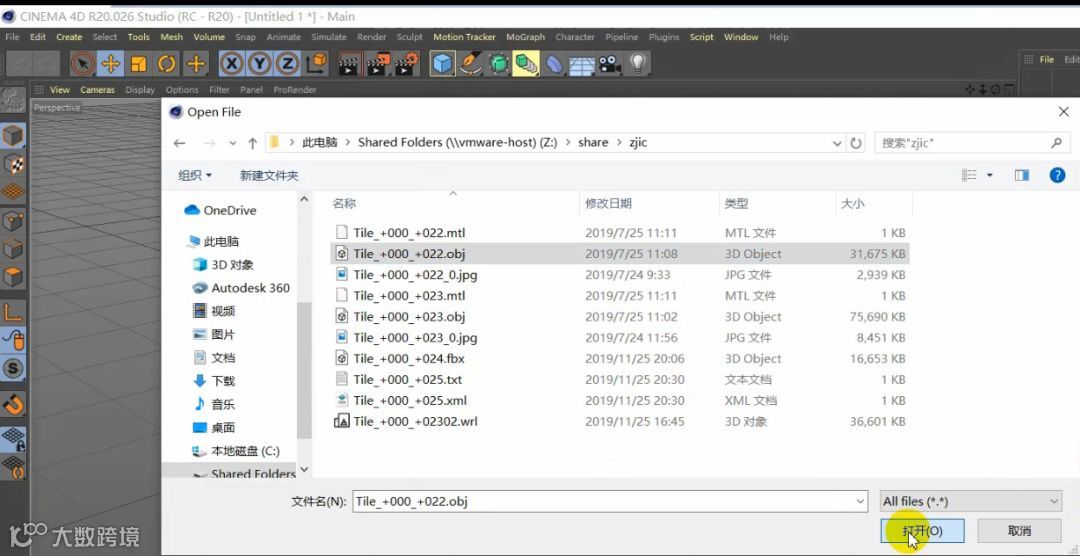Click the 取消 button
The height and width of the screenshot is (556, 1080).
tap(1019, 531)
